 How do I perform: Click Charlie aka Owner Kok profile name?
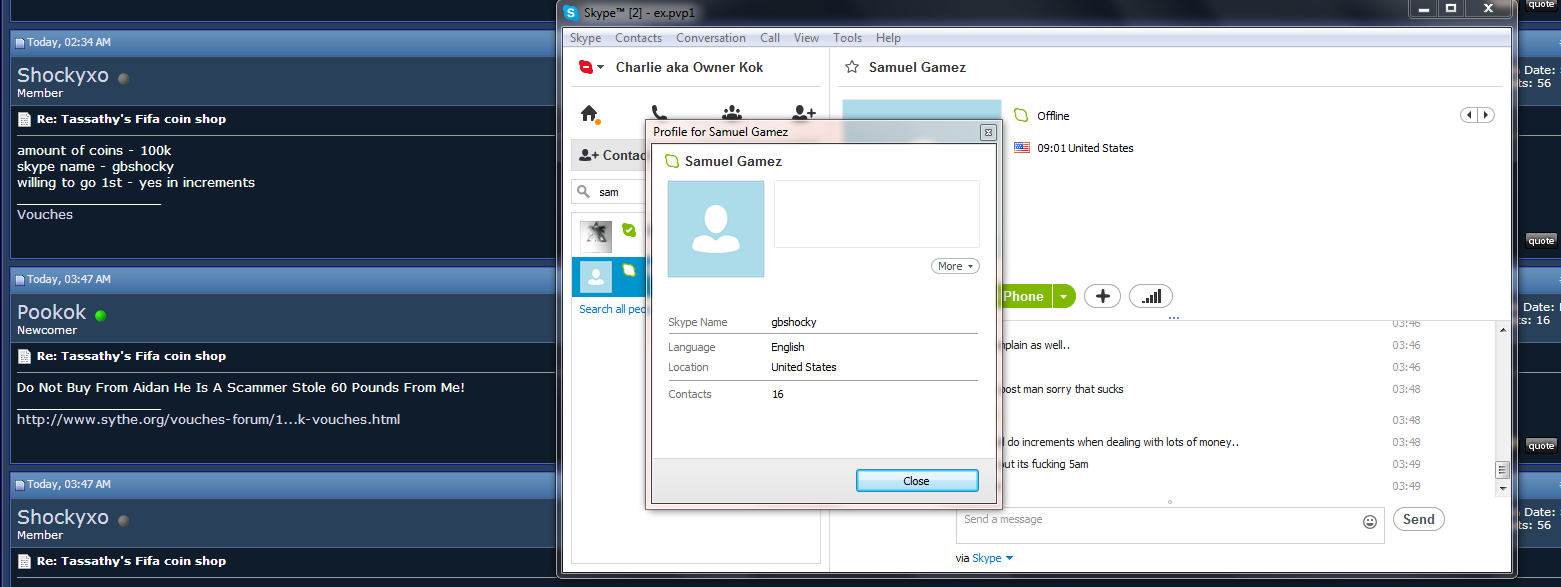[689, 67]
